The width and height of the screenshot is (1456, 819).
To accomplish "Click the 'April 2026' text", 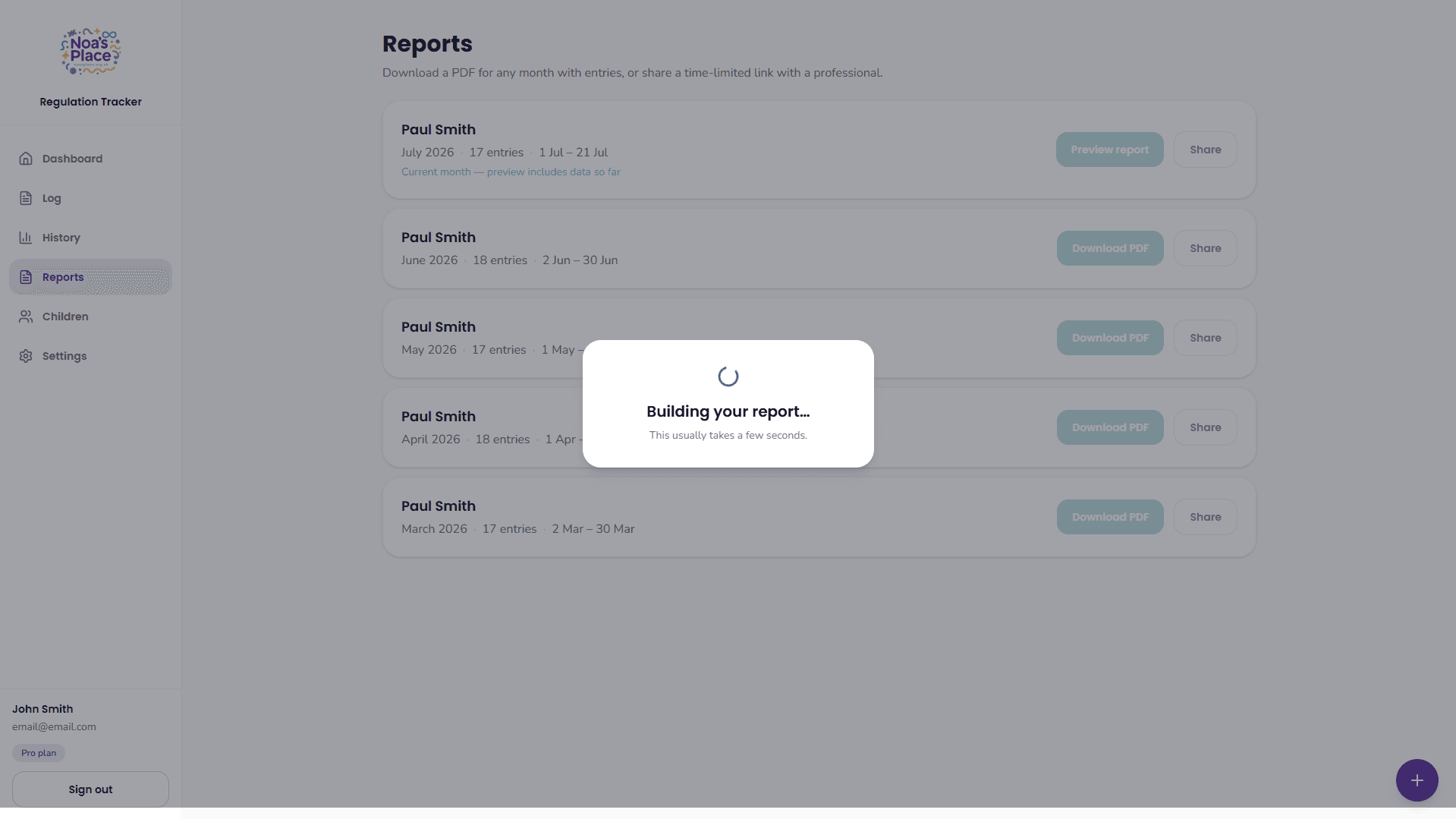I will [x=430, y=439].
